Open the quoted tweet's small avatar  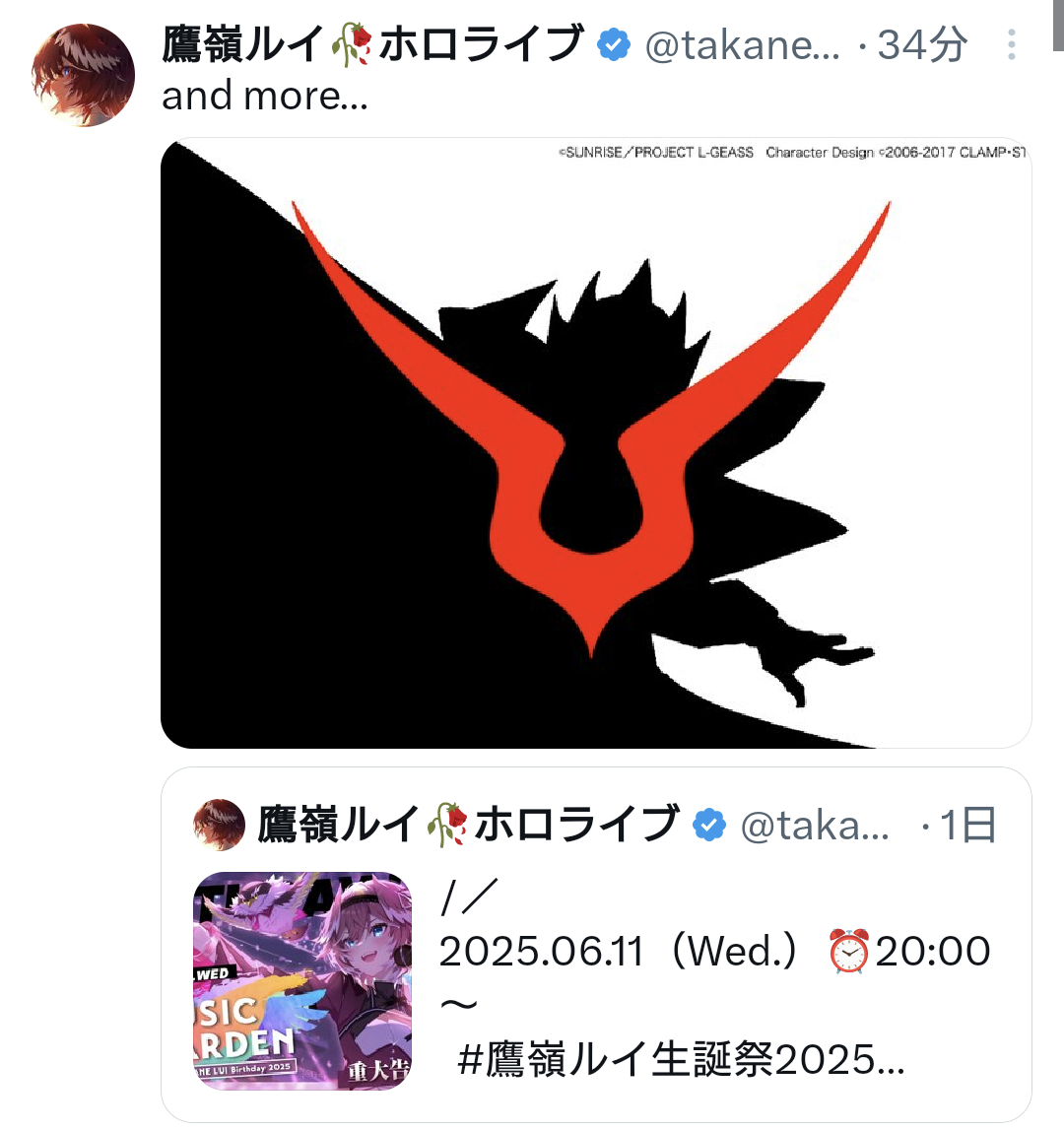(x=219, y=825)
